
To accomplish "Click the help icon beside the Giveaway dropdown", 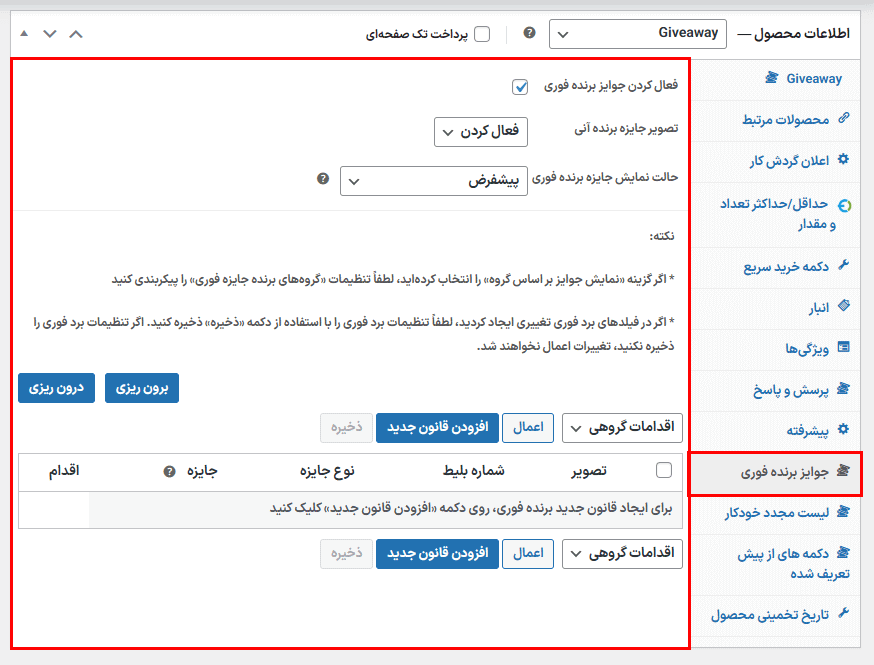I will click(529, 33).
